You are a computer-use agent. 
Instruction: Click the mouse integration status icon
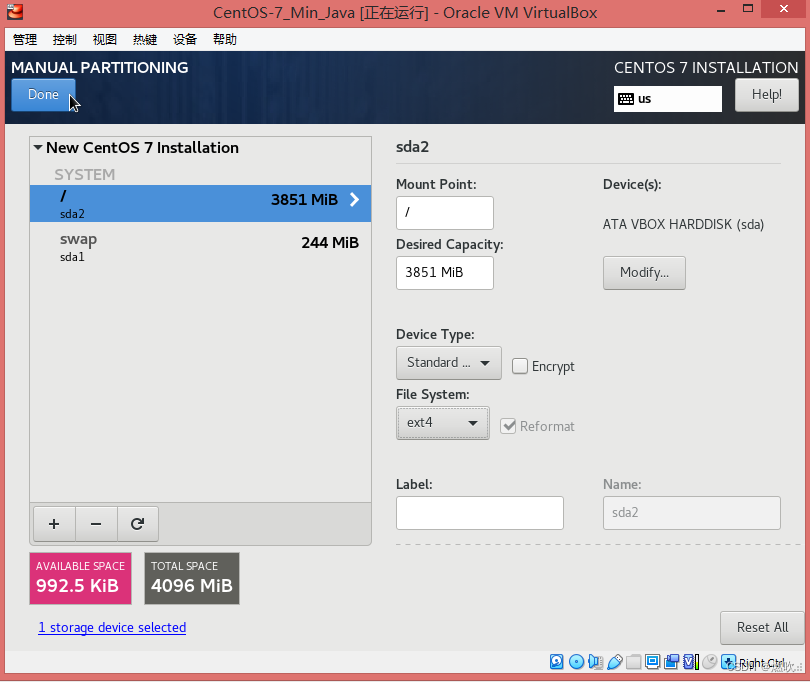coord(710,662)
